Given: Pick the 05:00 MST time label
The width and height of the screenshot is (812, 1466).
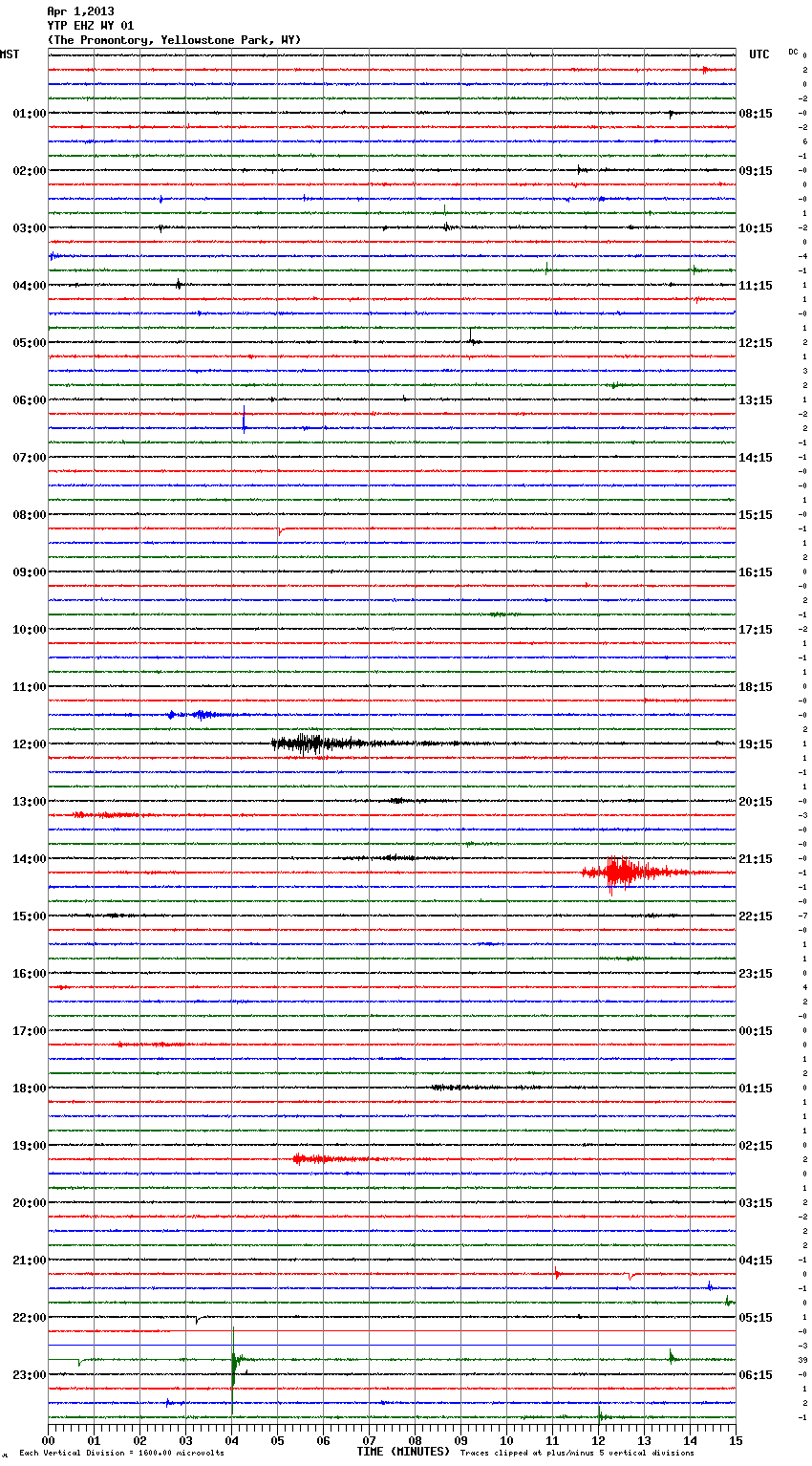Looking at the screenshot, I should (x=30, y=343).
